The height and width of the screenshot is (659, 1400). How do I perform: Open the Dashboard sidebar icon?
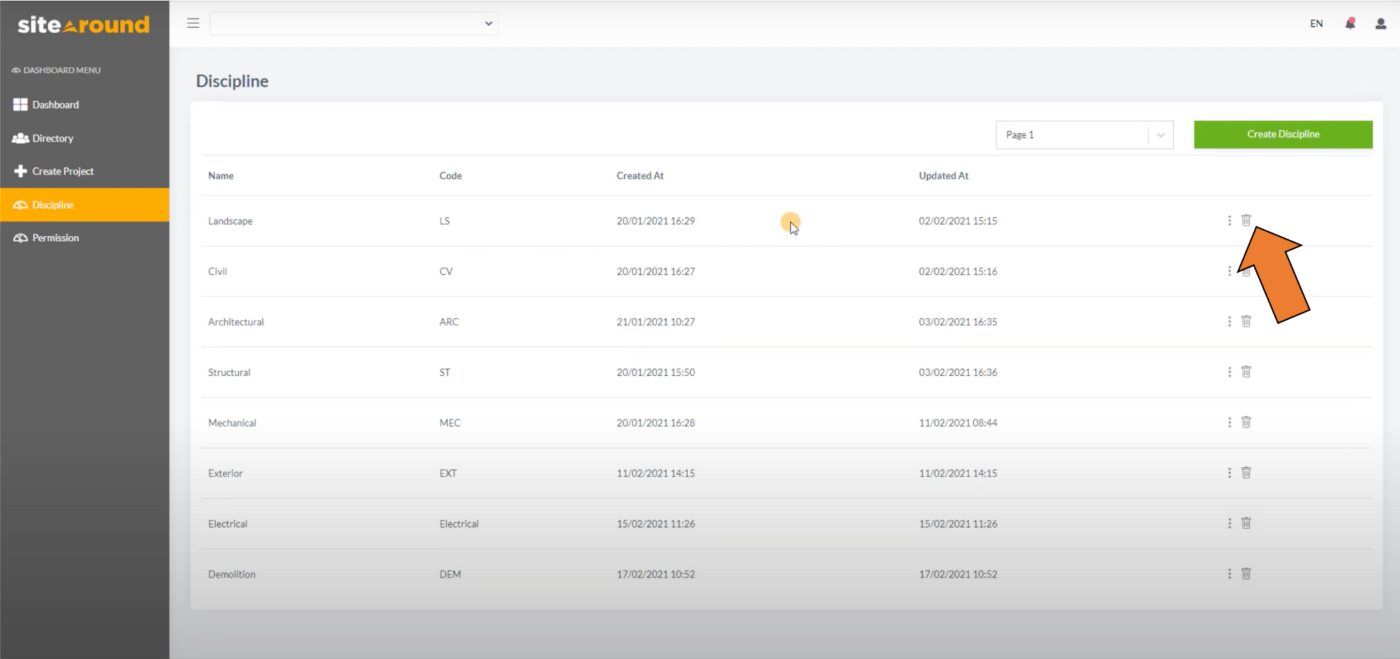(x=19, y=104)
